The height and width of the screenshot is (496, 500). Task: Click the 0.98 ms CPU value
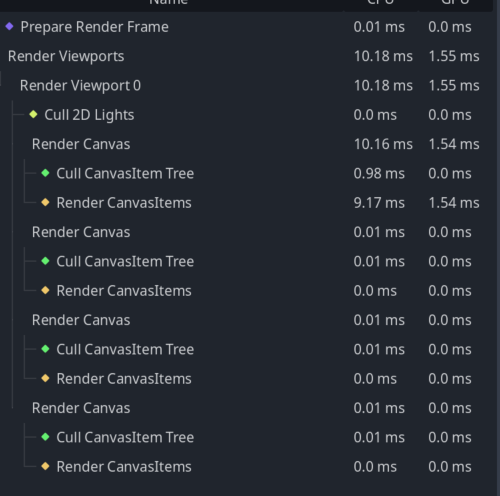click(x=379, y=173)
